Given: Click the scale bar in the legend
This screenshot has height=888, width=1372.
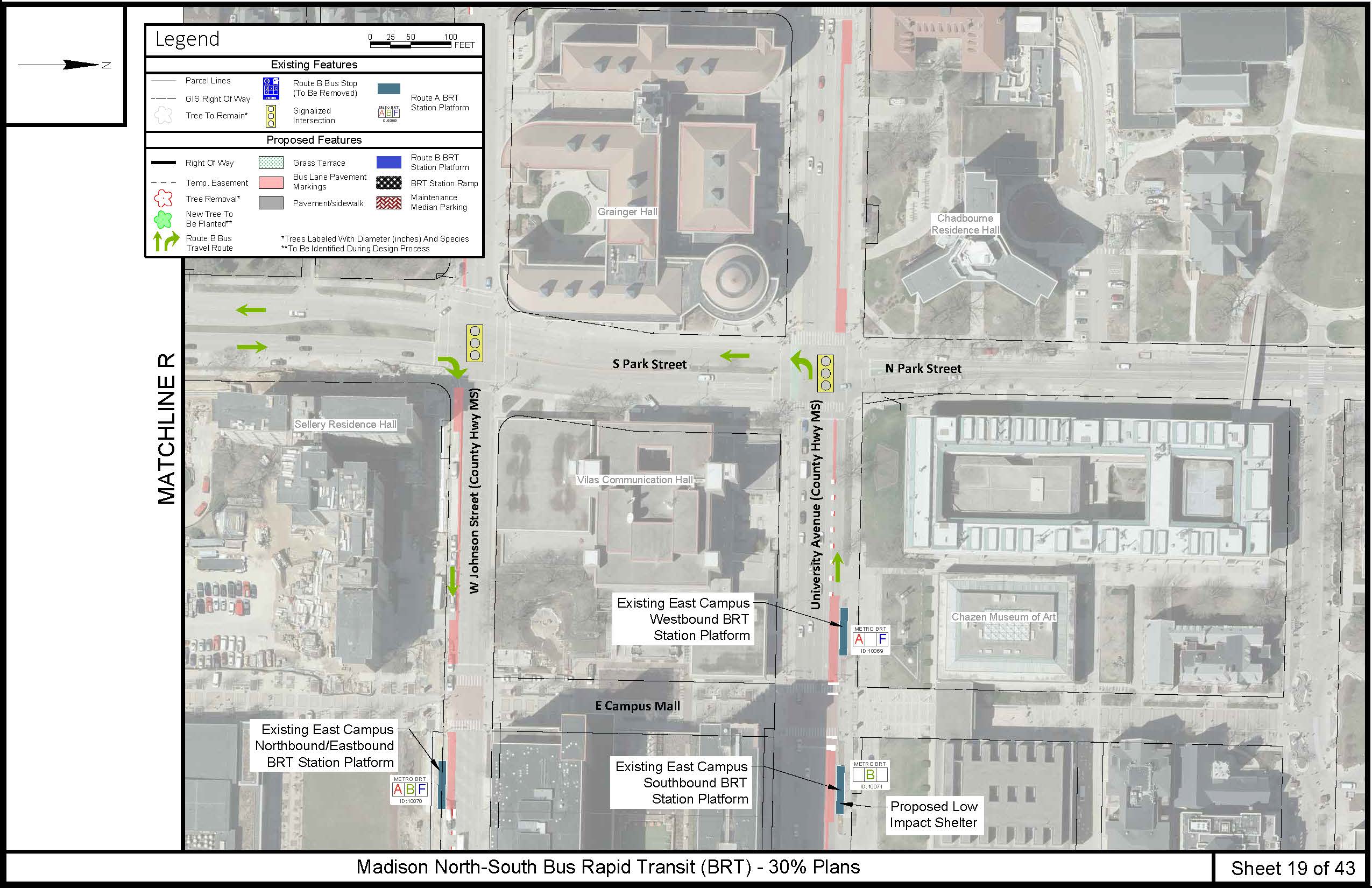Looking at the screenshot, I should 411,44.
